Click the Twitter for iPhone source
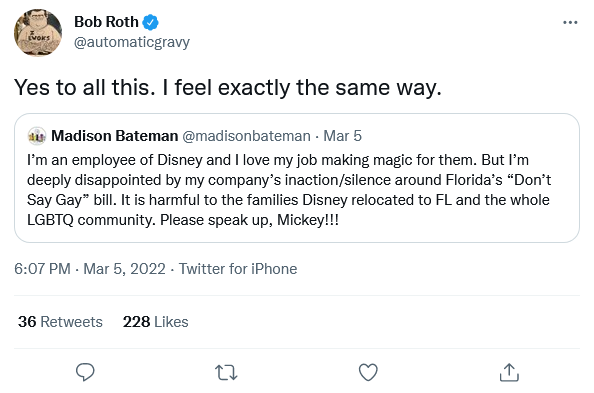Image resolution: width=594 pixels, height=393 pixels. [238, 269]
